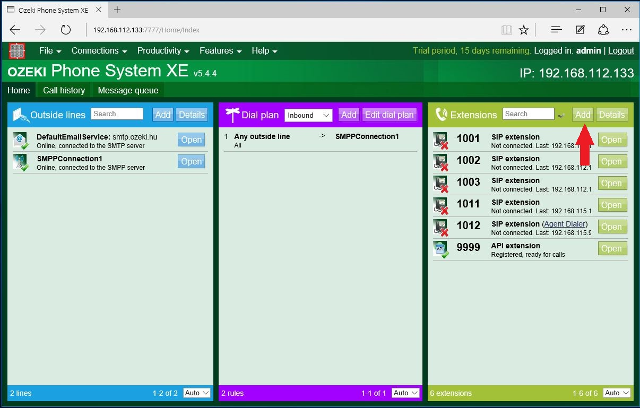Switch to the Home tab
Viewport: 640px width, 408px height.
[x=19, y=90]
